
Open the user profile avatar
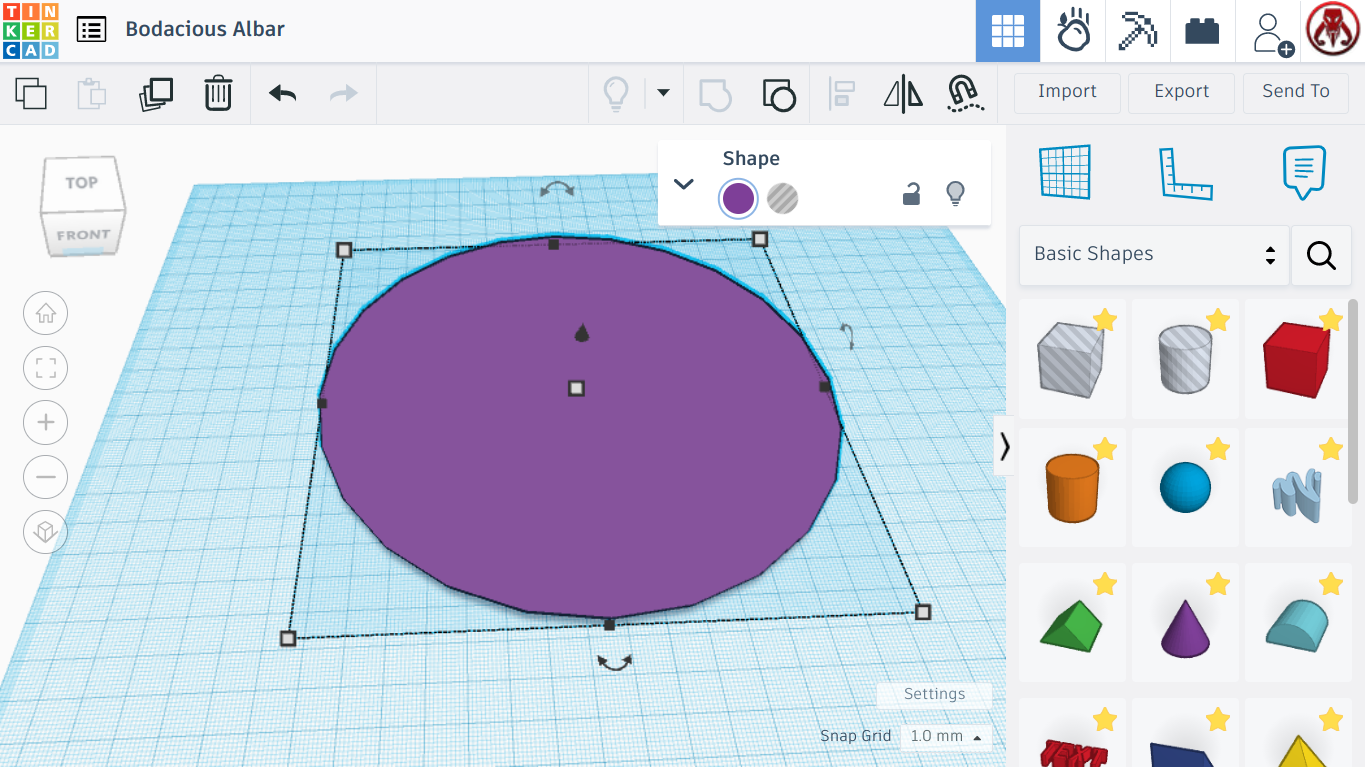point(1333,31)
